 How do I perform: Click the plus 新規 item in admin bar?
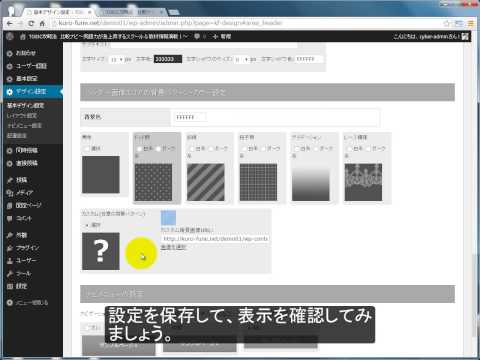tap(222, 36)
